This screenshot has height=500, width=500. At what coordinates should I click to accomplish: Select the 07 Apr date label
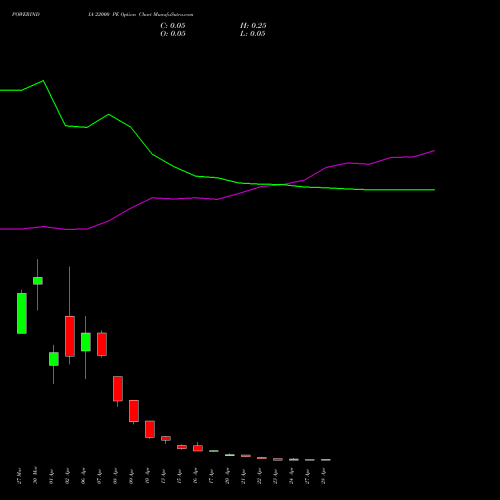99,476
